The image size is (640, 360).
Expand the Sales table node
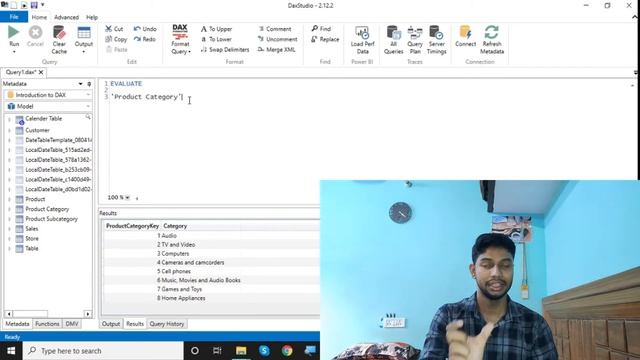pyautogui.click(x=9, y=229)
